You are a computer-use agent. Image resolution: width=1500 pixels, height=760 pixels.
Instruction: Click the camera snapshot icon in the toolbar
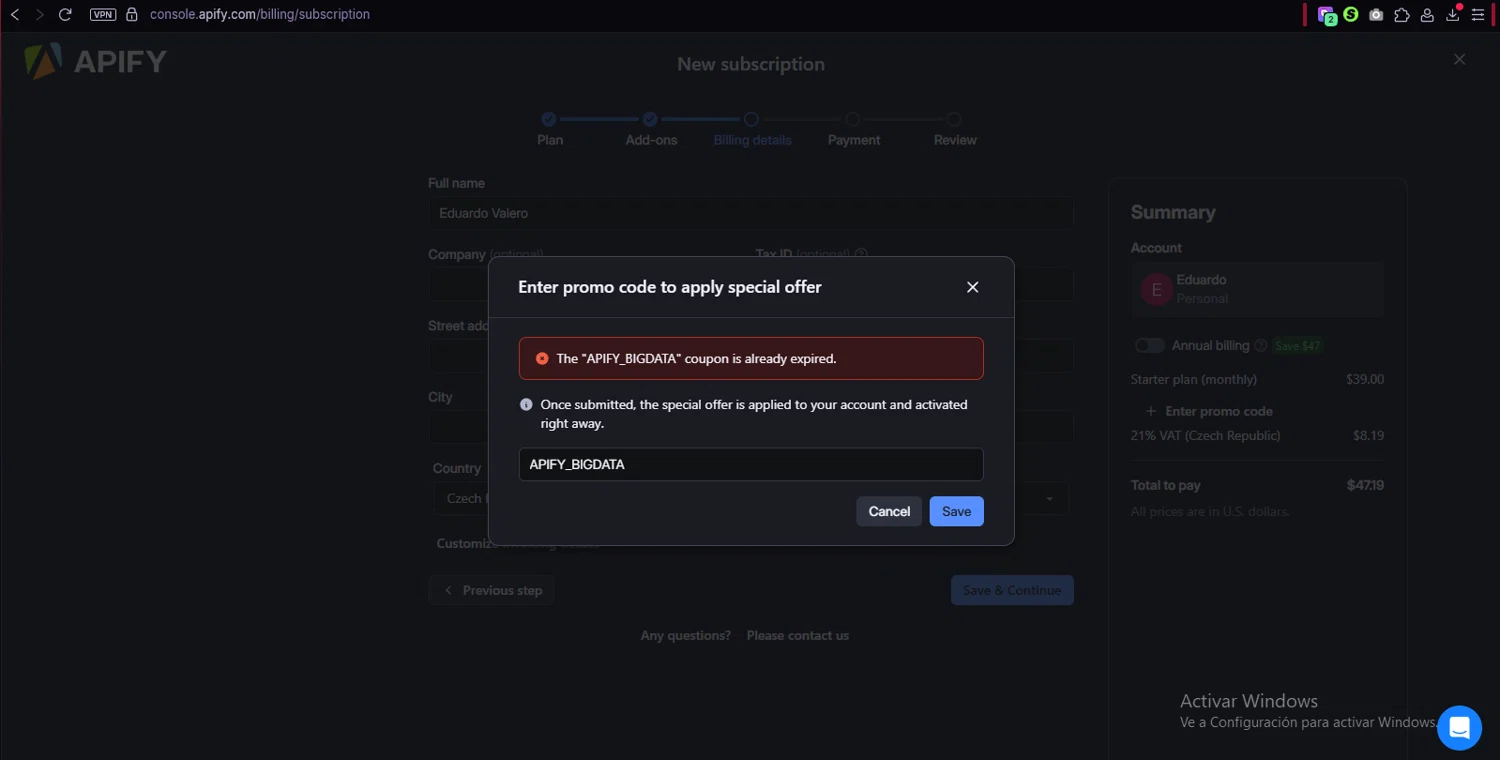1376,15
